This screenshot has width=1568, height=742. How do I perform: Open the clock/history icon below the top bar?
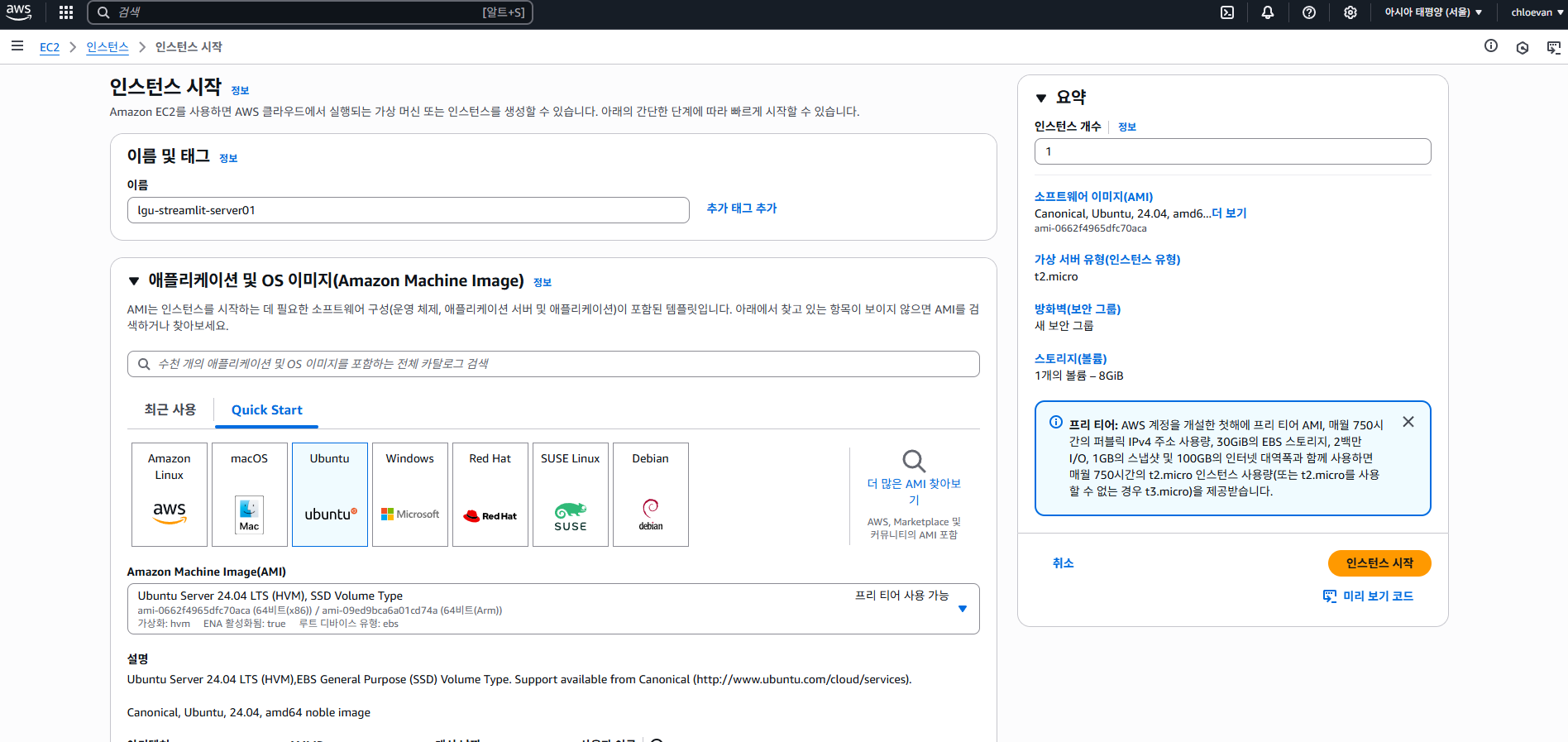pos(1523,47)
